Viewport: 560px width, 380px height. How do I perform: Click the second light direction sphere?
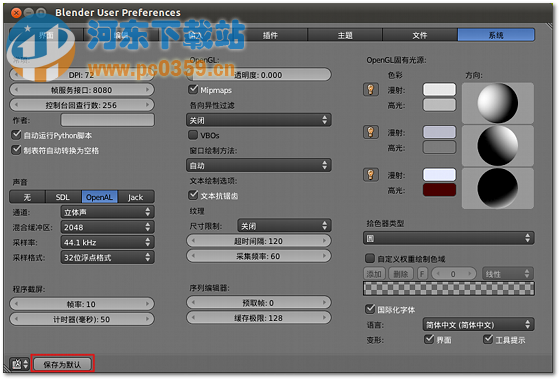(498, 145)
